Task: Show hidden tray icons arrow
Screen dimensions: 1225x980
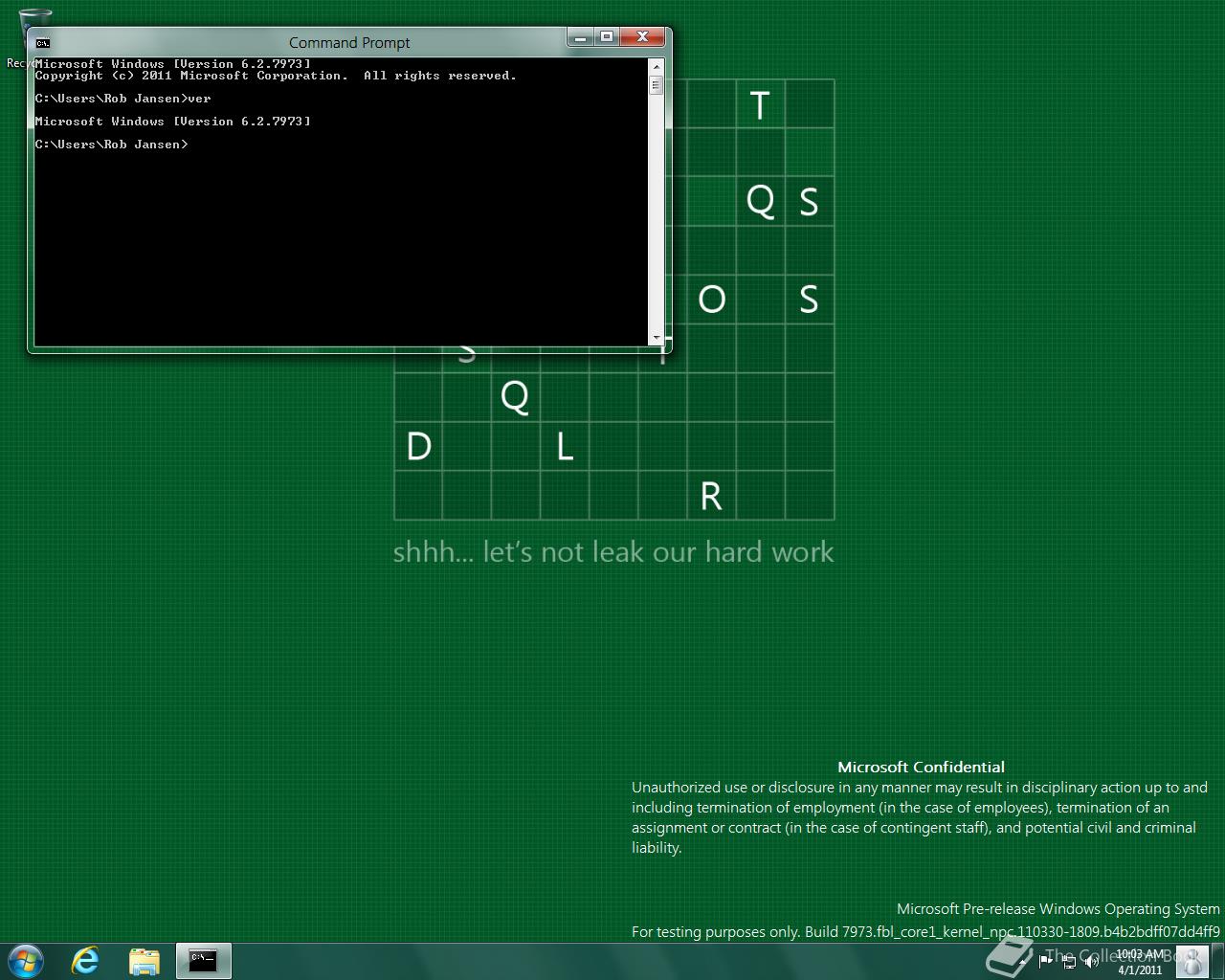Action: coord(1024,961)
